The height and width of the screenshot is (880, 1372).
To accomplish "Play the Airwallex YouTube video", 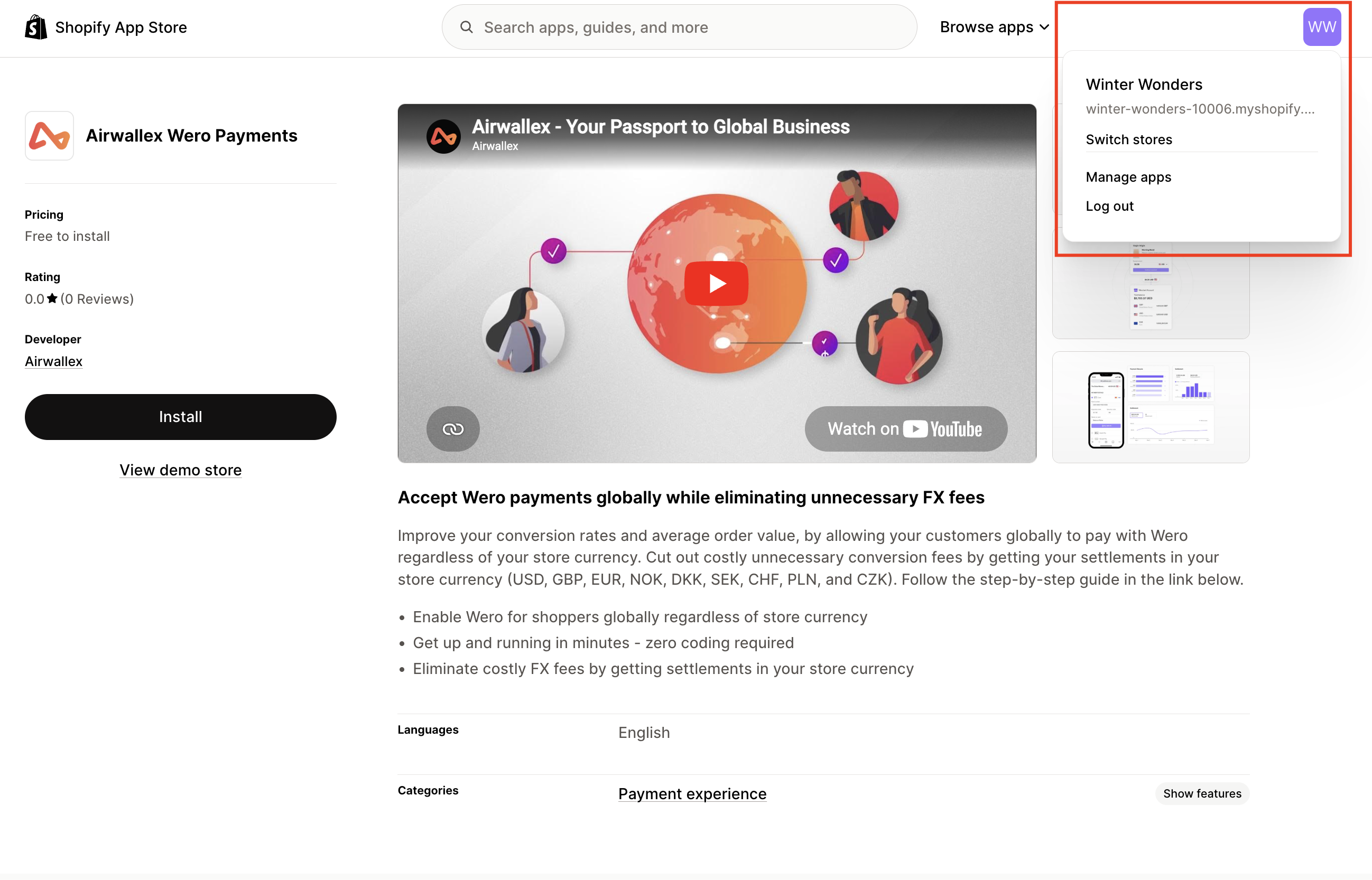I will [716, 284].
